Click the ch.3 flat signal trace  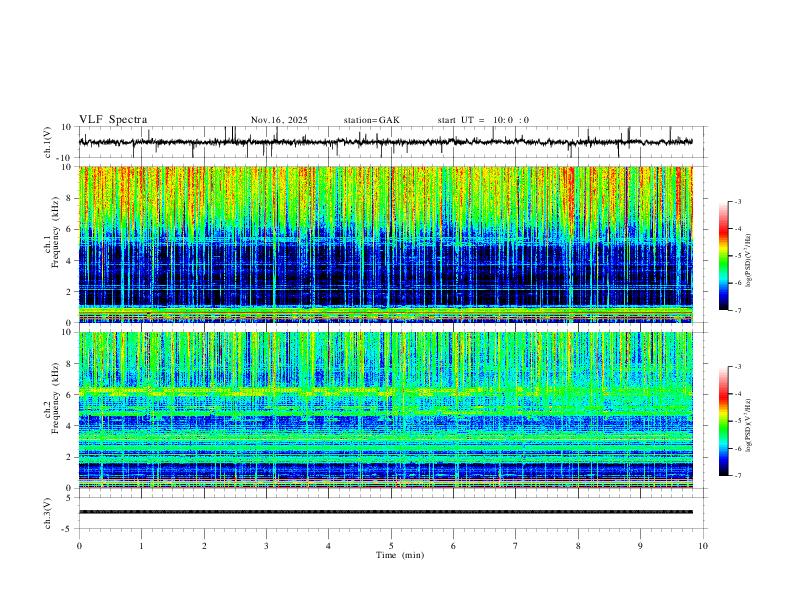point(386,512)
